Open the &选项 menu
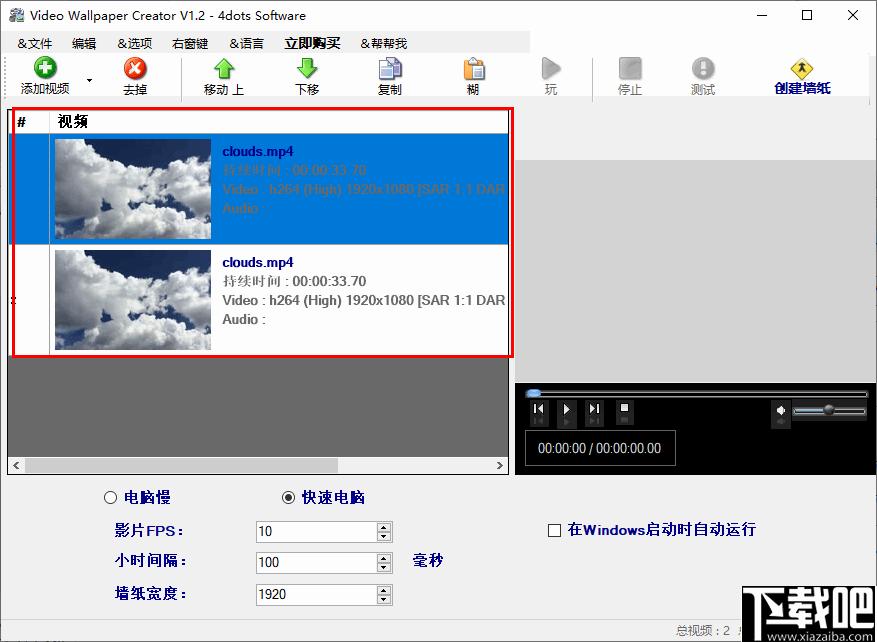This screenshot has height=642, width=877. (x=135, y=44)
